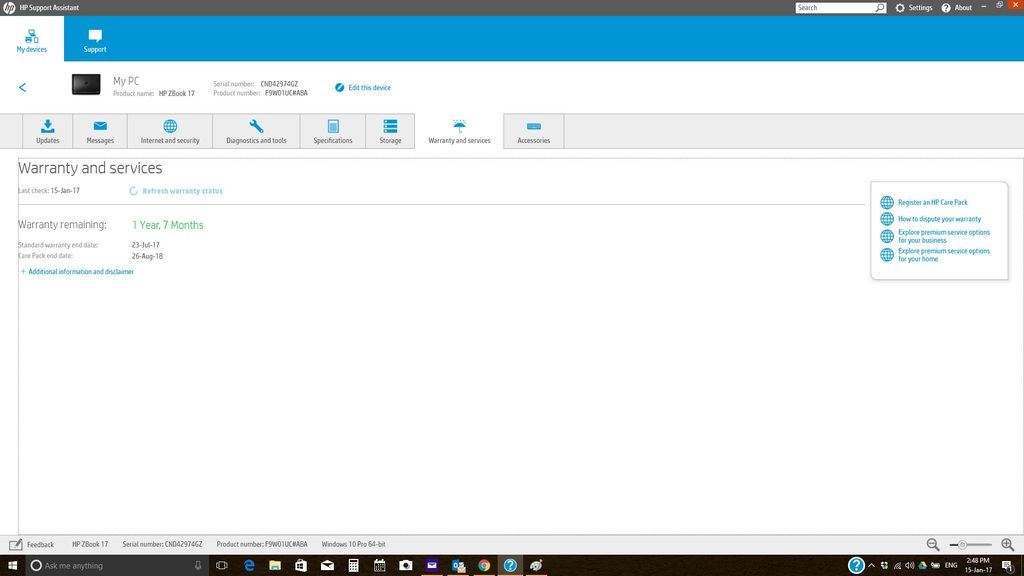Click the My PC laptop thumbnail
This screenshot has height=576, width=1024.
pyautogui.click(x=86, y=85)
